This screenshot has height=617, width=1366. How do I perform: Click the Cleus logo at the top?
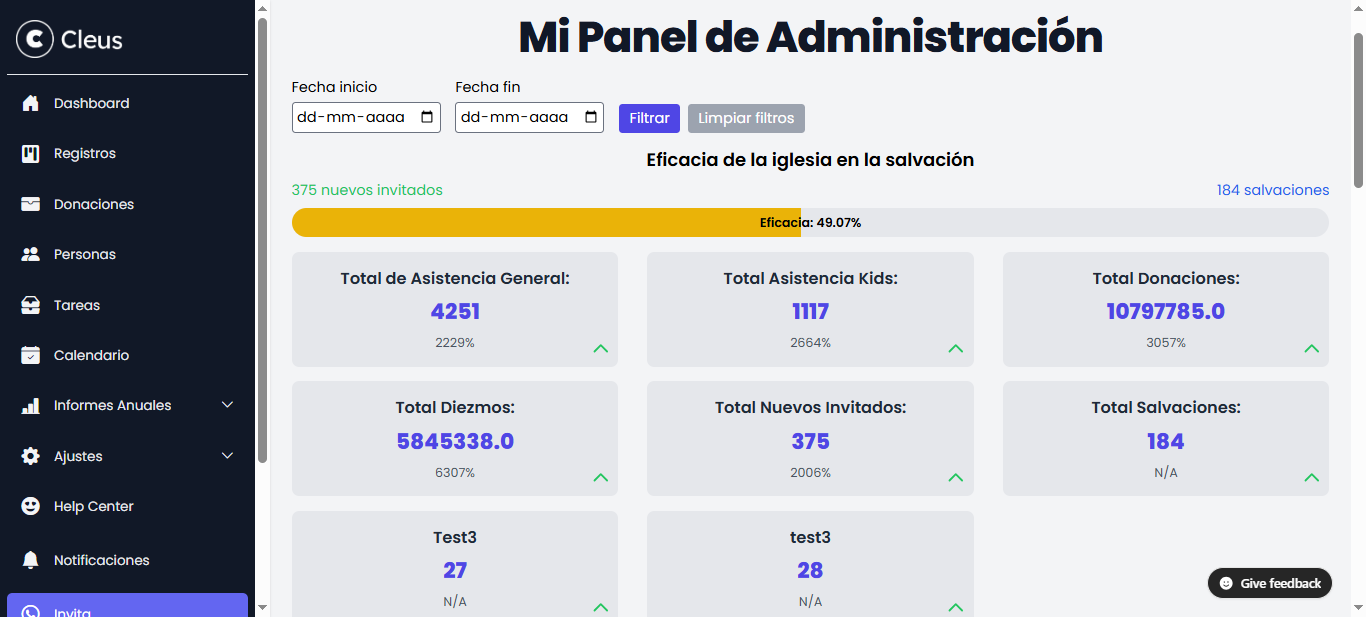(34, 40)
